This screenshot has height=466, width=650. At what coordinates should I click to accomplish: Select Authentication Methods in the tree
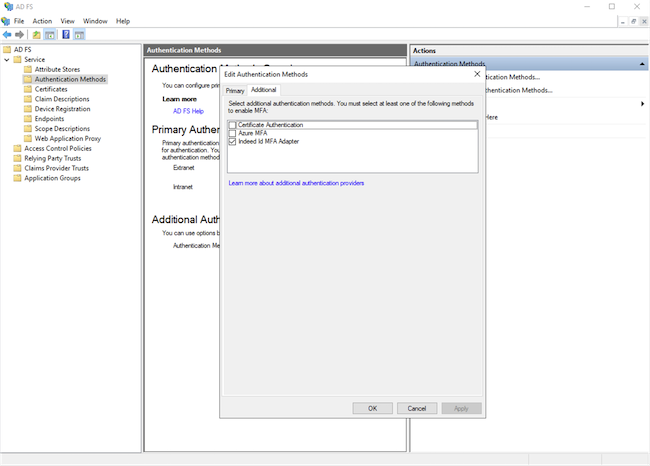click(70, 79)
